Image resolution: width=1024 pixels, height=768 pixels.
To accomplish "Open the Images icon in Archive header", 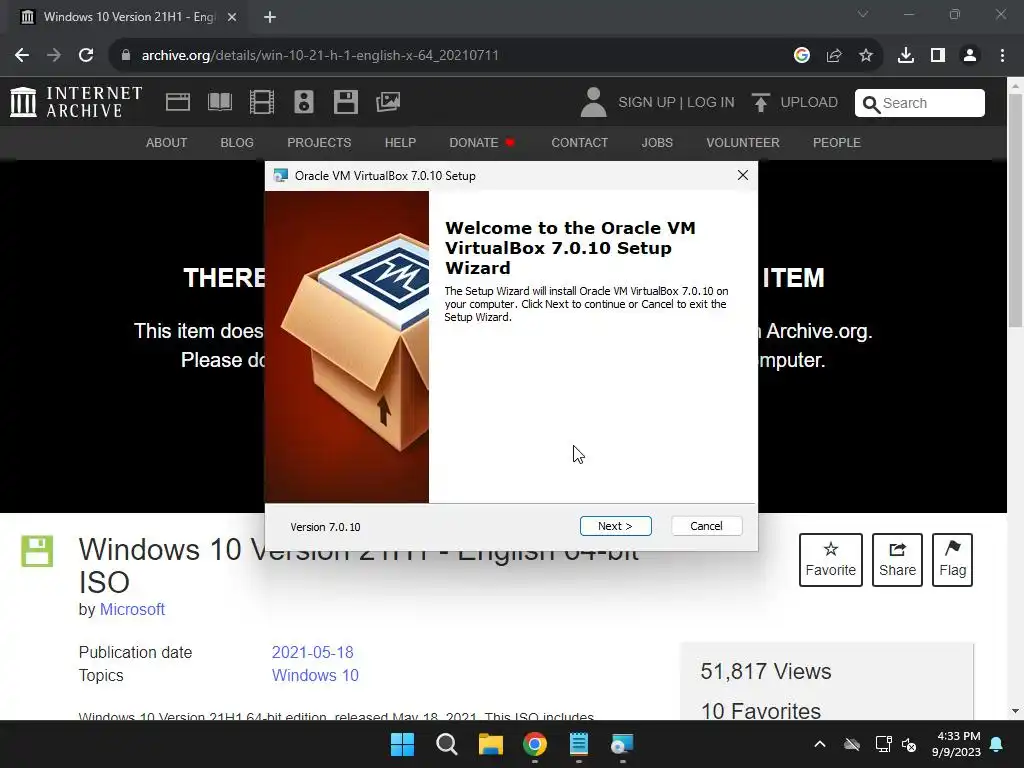I will [388, 102].
